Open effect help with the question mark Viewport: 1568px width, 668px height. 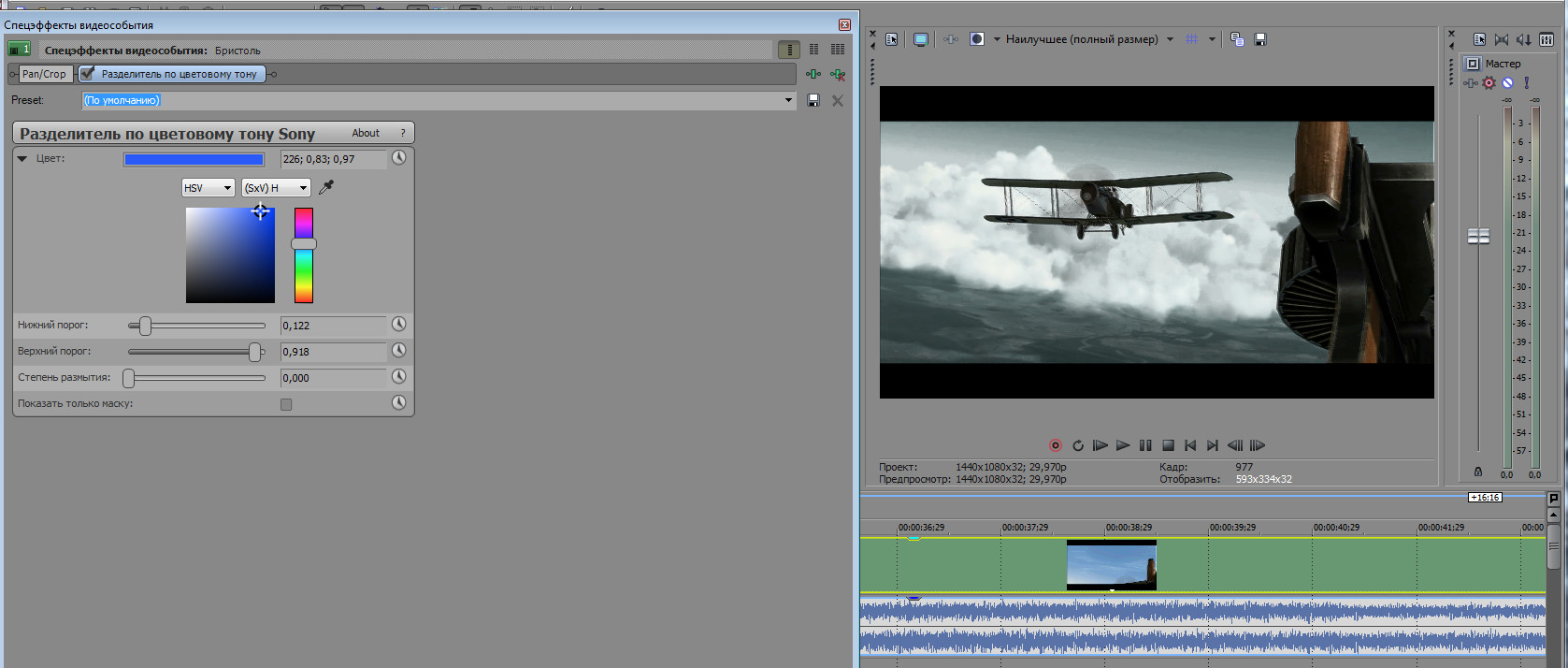coord(403,133)
